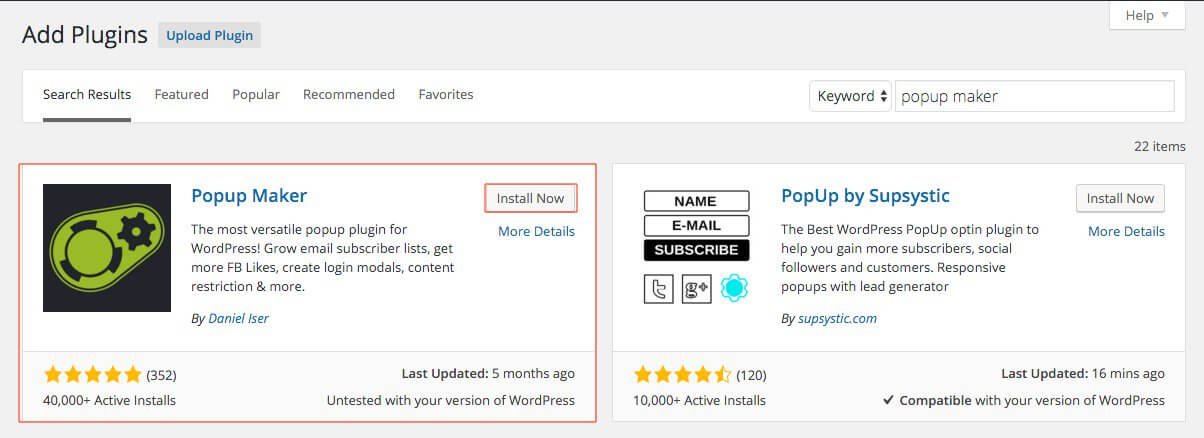
Task: Switch to the Featured tab
Action: (x=181, y=94)
